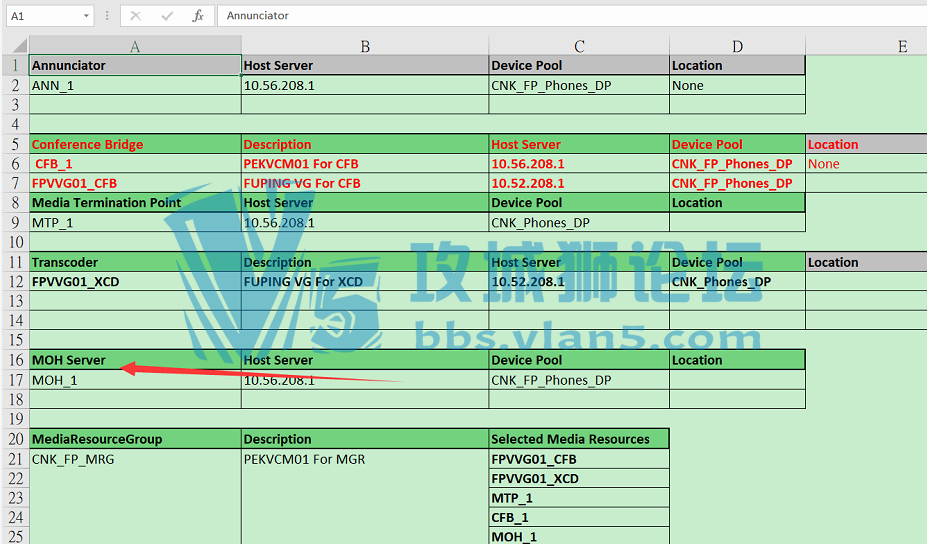Viewport: 927px width, 544px height.
Task: Click the red None cell in row 6
Action: coord(866,164)
